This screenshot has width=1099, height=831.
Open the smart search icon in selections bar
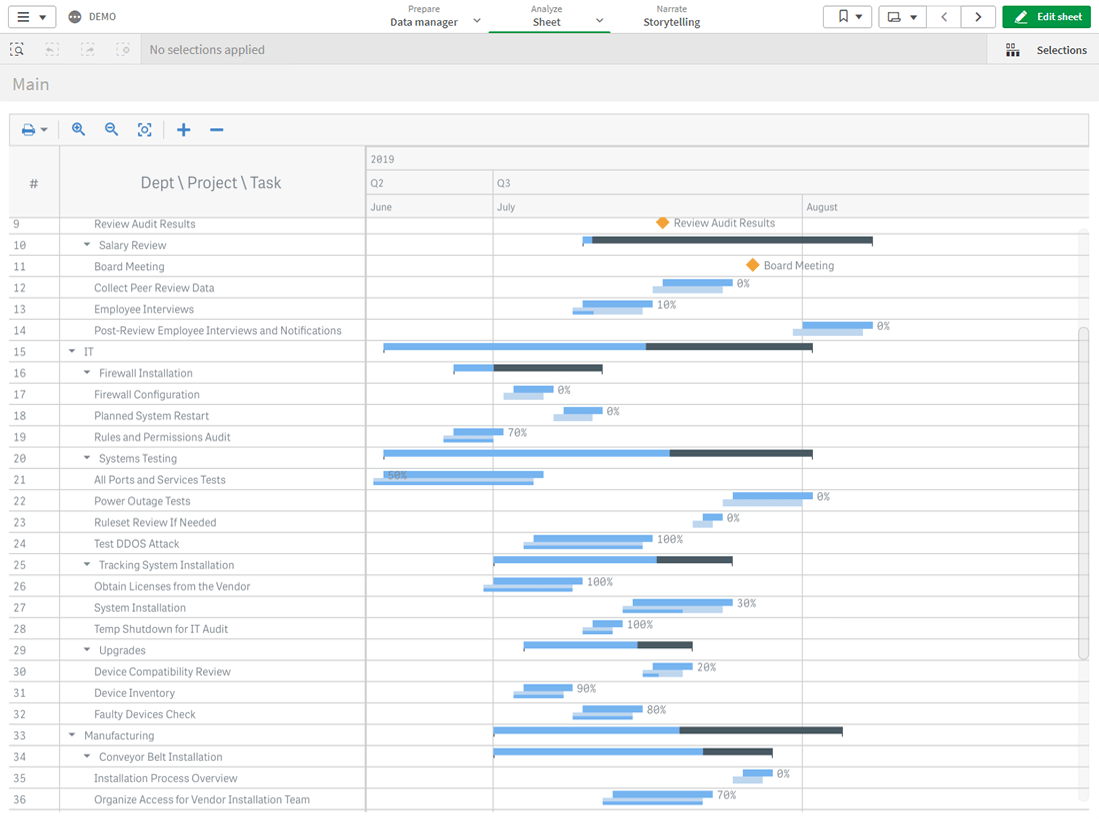click(17, 49)
